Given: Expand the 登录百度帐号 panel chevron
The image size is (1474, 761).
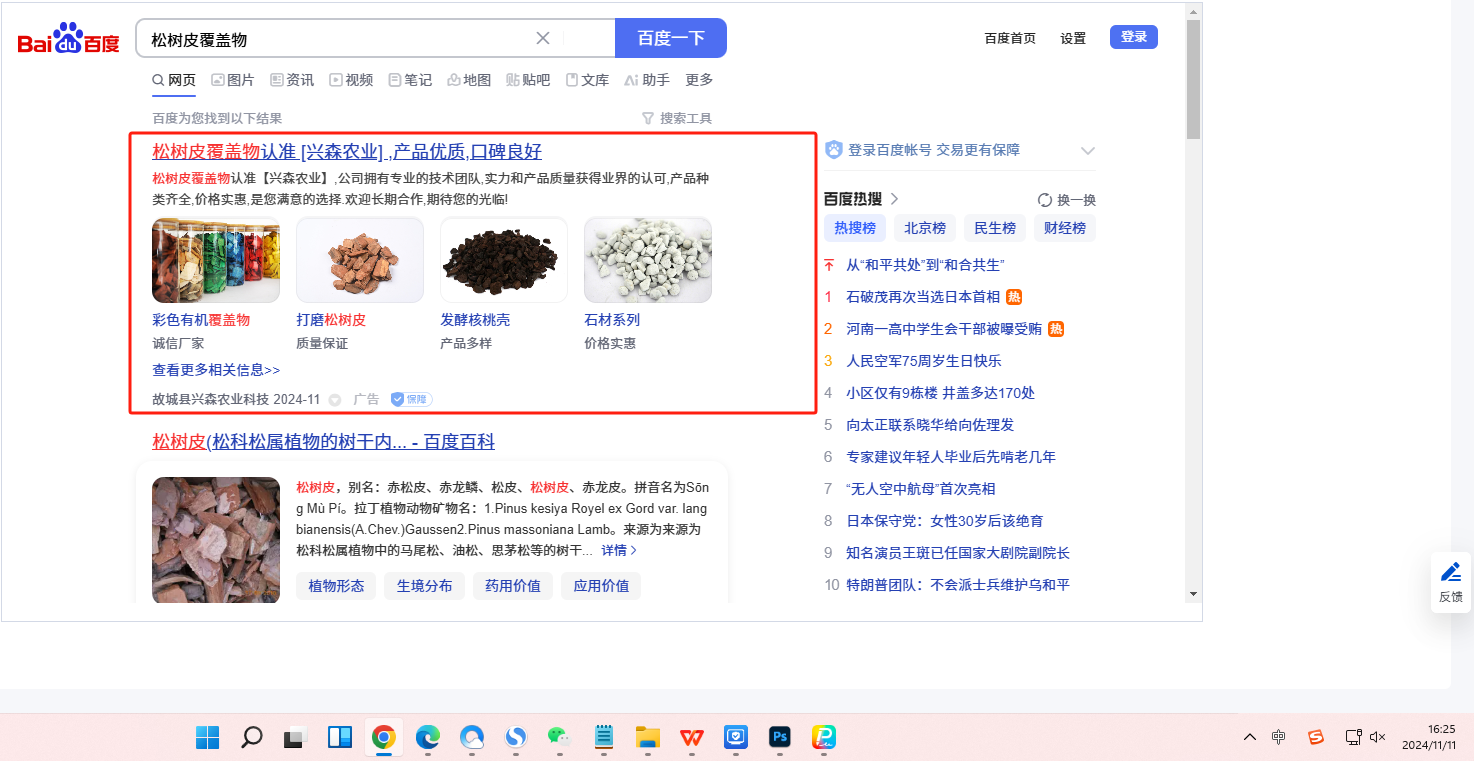Looking at the screenshot, I should (1088, 151).
